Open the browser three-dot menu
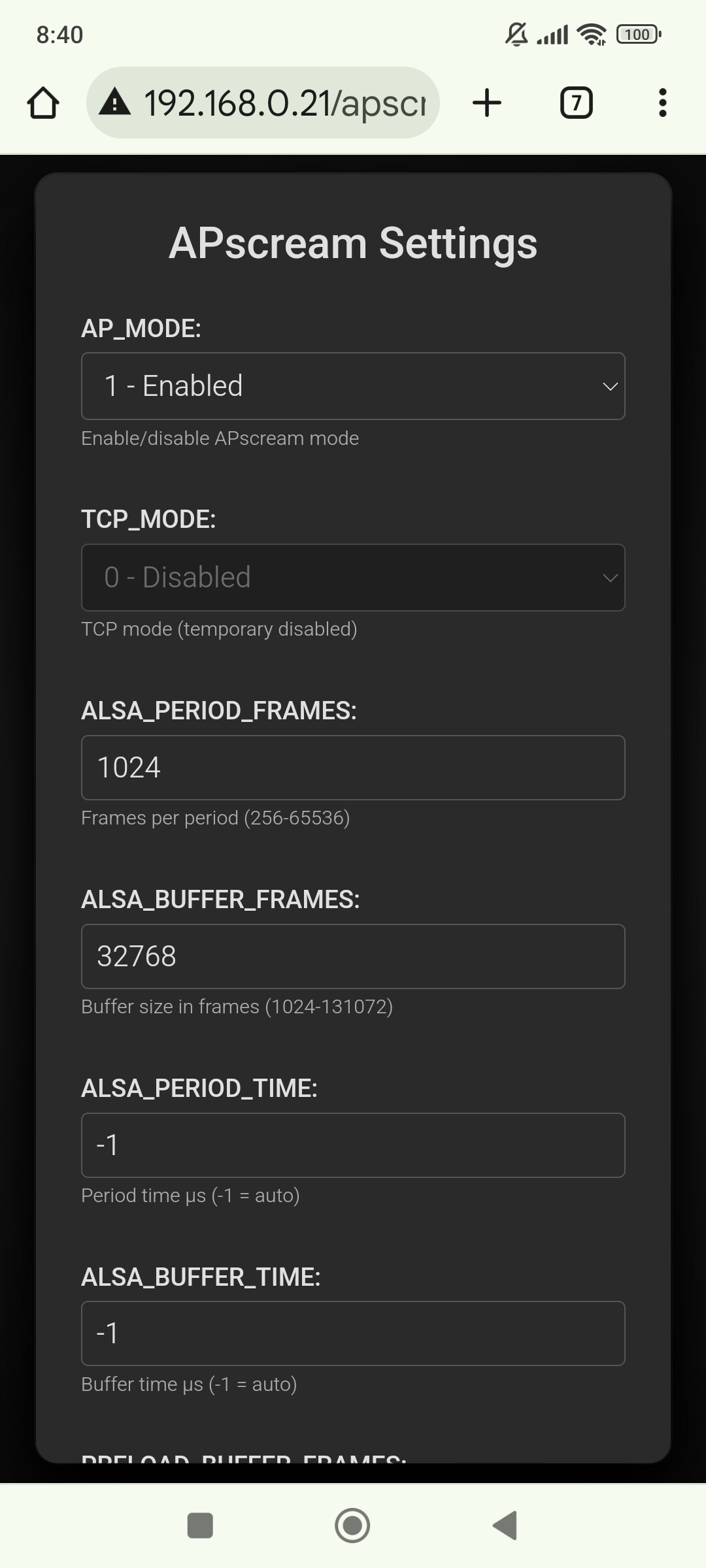The width and height of the screenshot is (706, 1568). click(x=662, y=103)
